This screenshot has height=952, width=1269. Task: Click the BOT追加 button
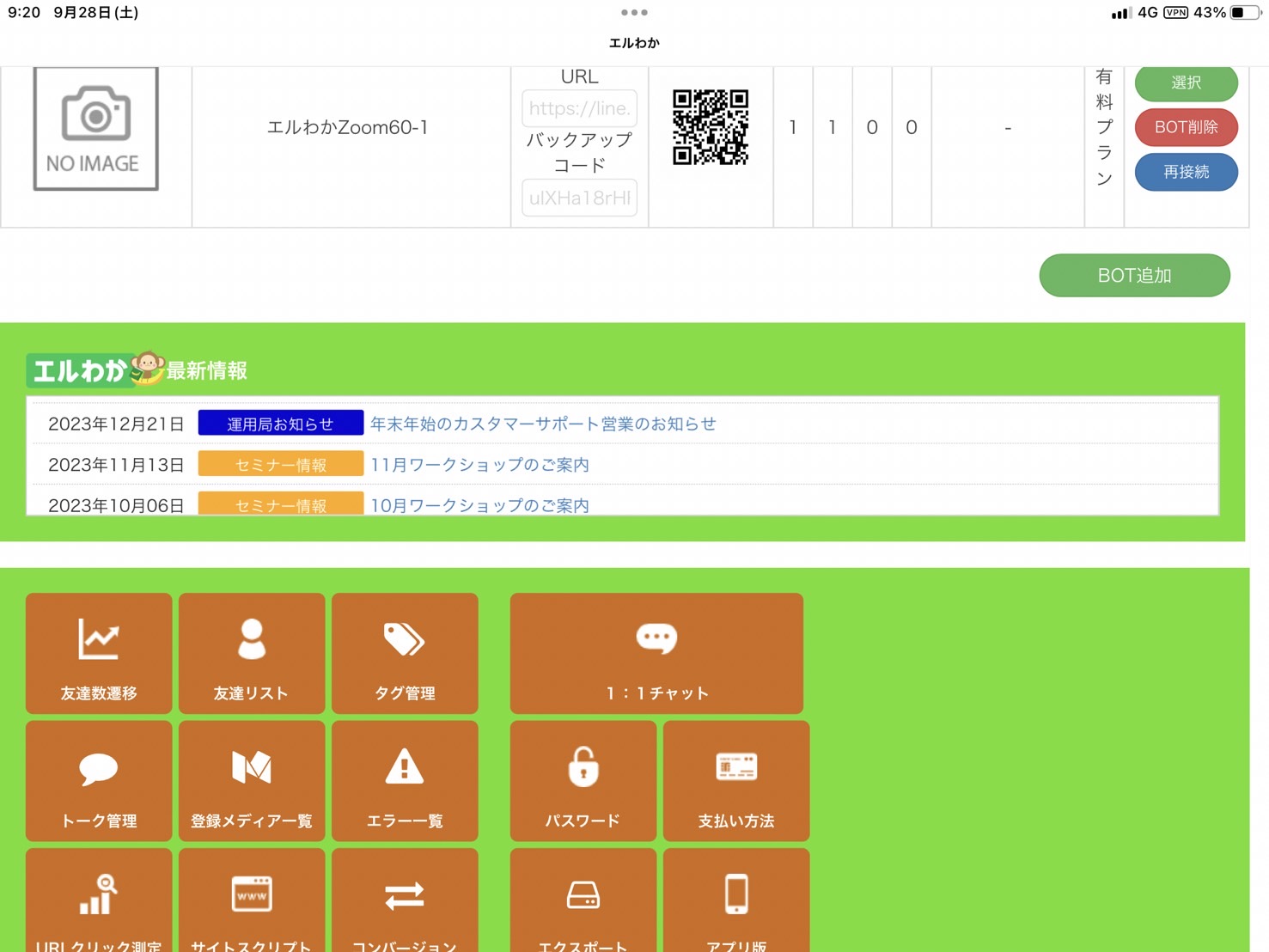pos(1135,275)
